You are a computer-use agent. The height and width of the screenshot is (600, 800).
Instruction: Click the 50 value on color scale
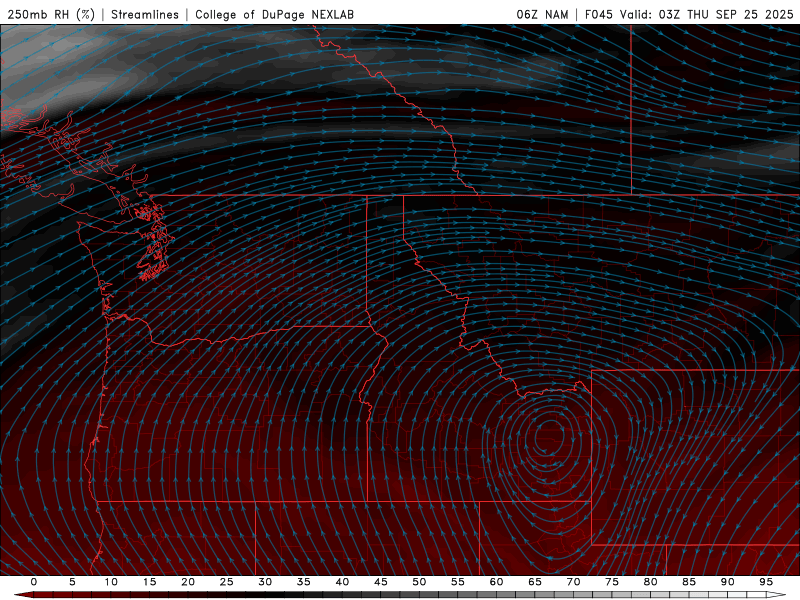[419, 582]
